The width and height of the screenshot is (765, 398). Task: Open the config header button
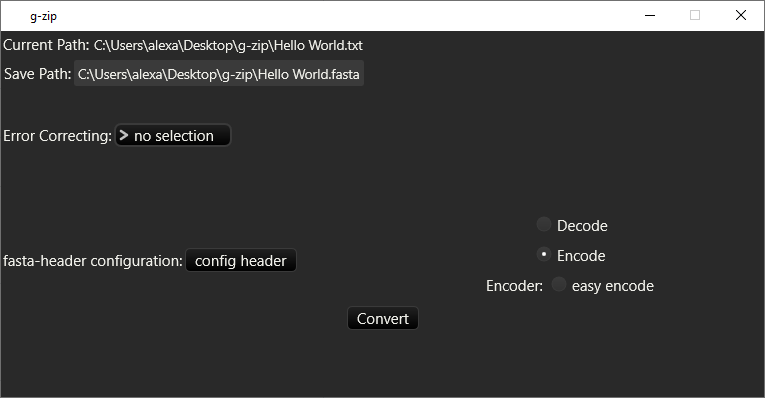(x=241, y=260)
